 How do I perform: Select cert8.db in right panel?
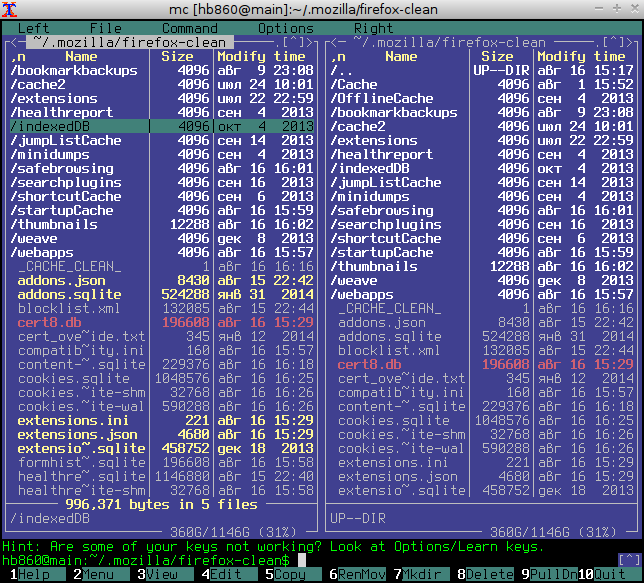pyautogui.click(x=482, y=364)
